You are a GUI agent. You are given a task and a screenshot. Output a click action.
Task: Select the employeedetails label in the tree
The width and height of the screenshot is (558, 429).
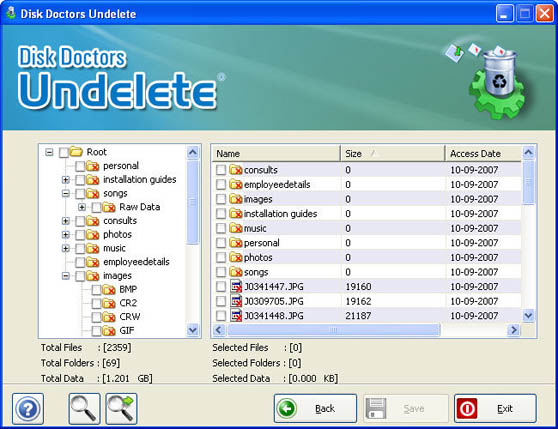click(x=136, y=262)
